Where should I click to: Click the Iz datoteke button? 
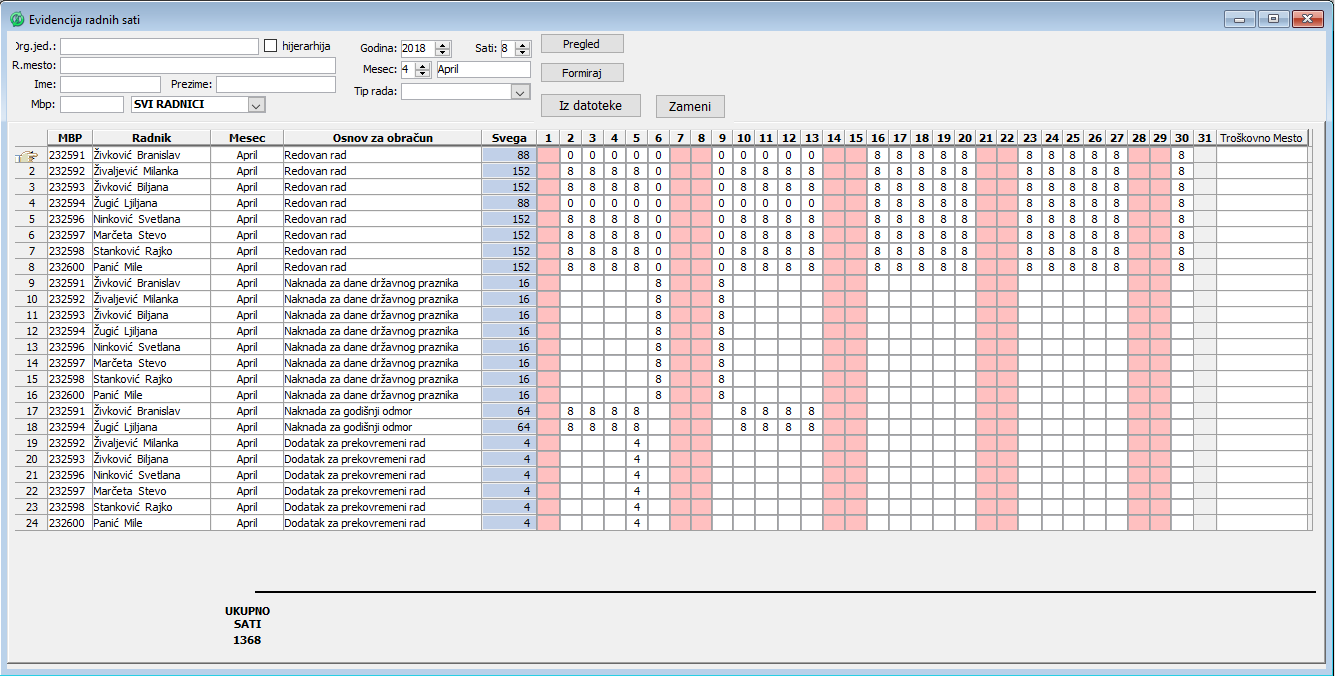tap(590, 105)
